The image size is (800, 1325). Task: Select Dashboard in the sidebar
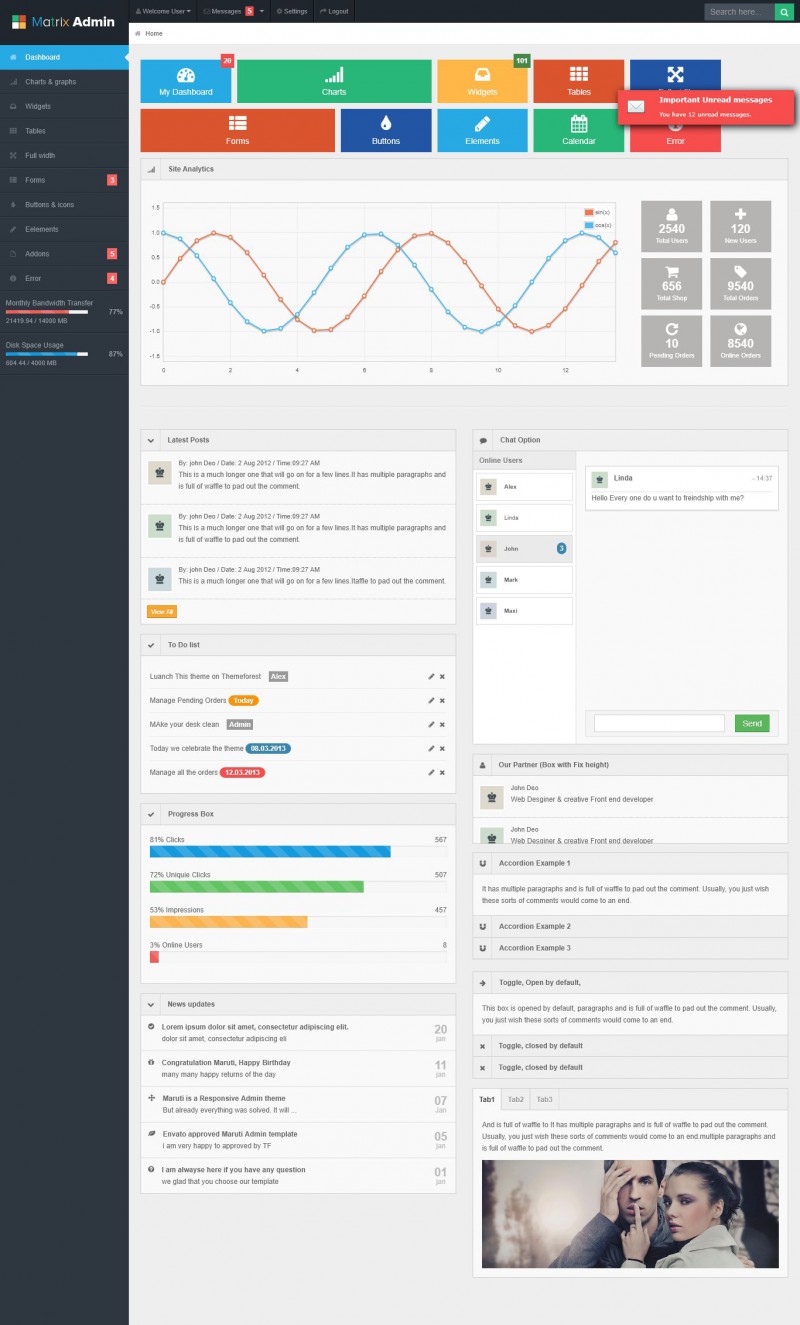tap(64, 57)
